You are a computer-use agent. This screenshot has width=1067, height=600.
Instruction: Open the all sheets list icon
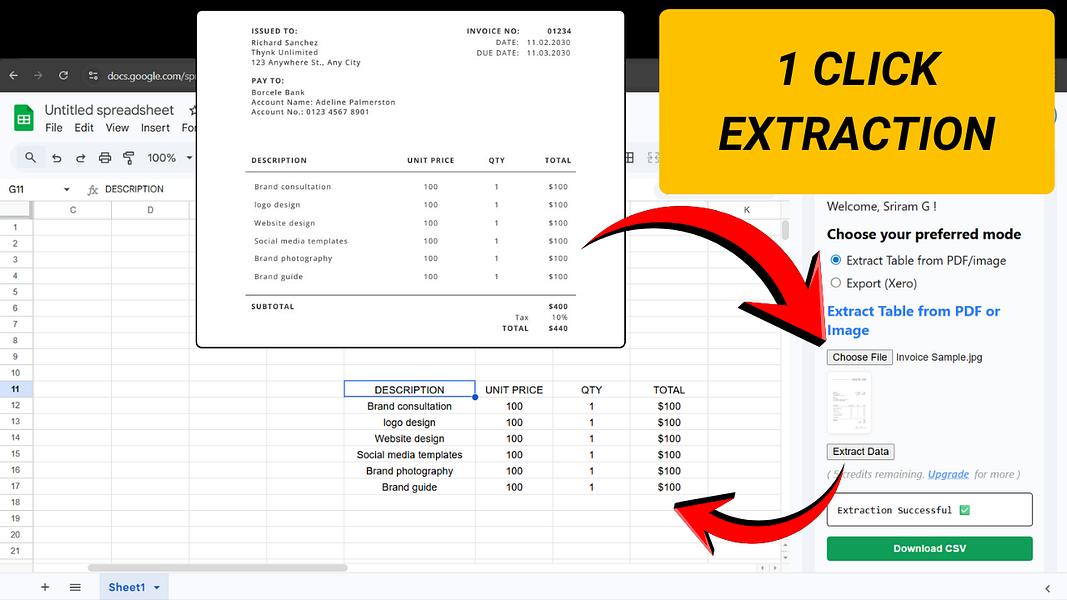tap(75, 587)
